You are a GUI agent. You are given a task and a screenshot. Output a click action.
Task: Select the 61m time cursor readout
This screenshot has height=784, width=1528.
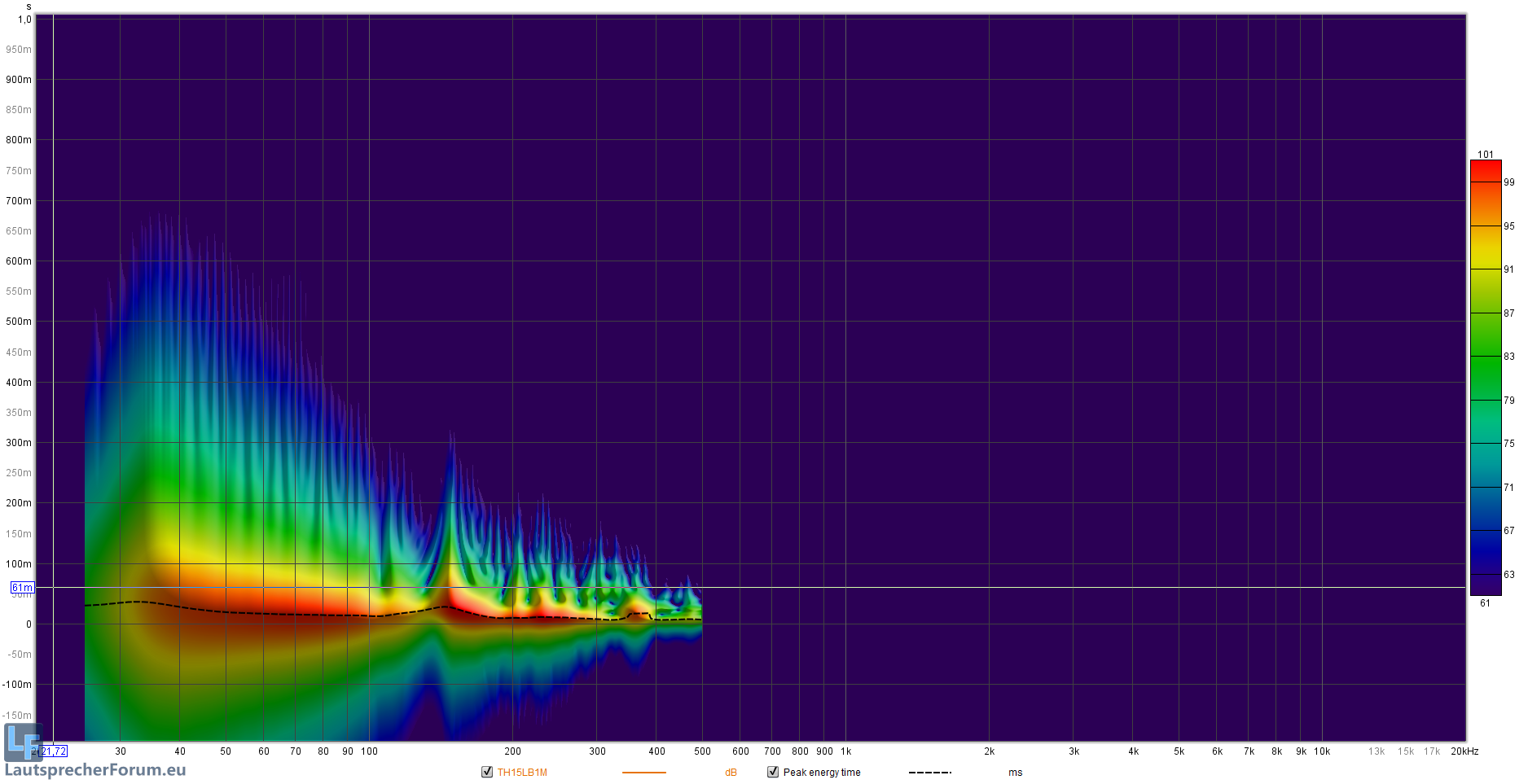click(x=22, y=588)
